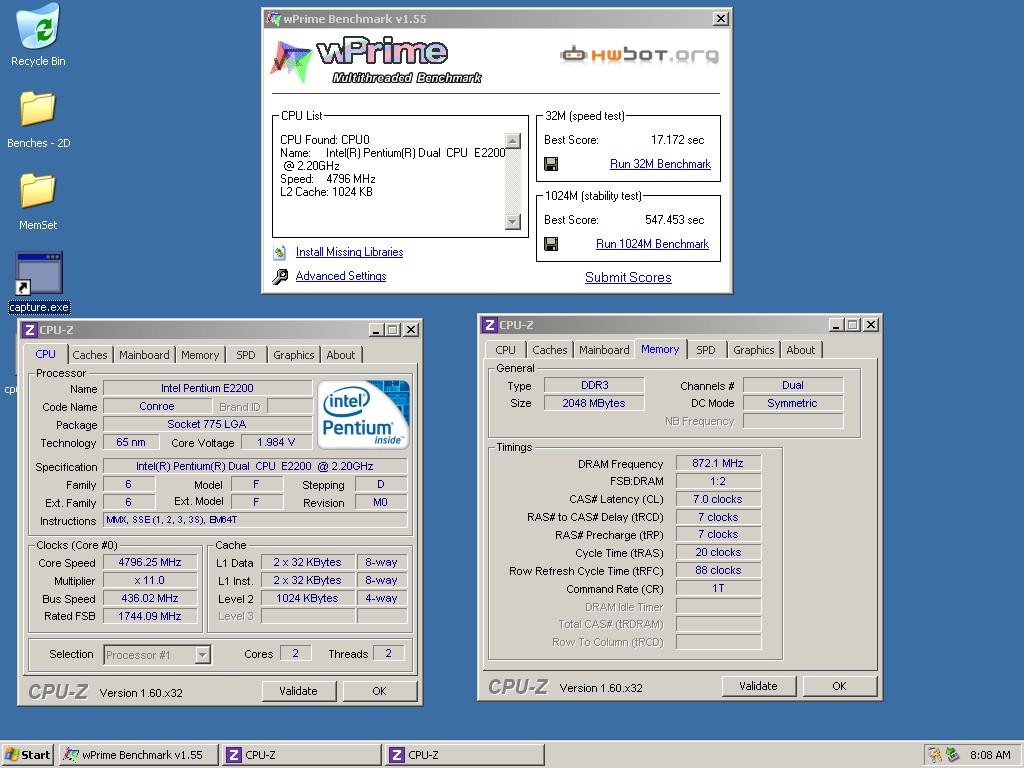The image size is (1024, 768).
Task: Click Run 32M Benchmark link
Action: click(660, 164)
